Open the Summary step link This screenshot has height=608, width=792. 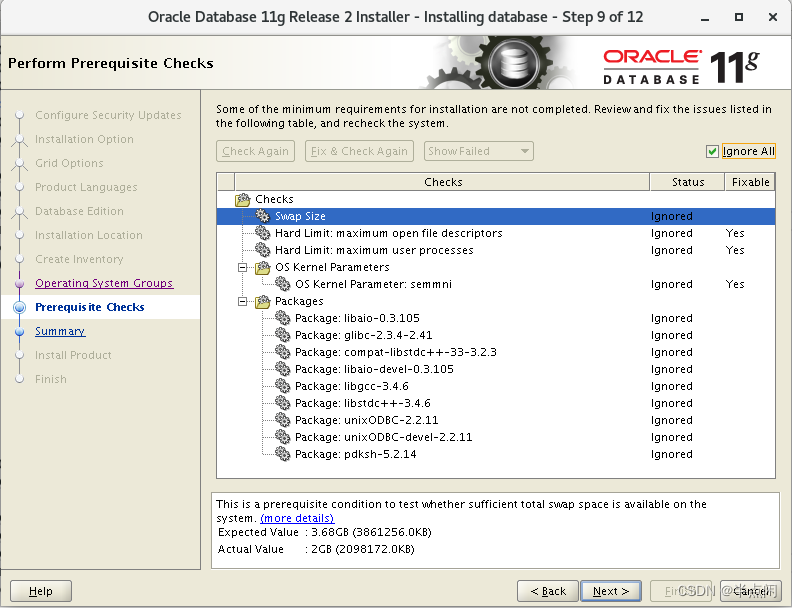coord(60,331)
